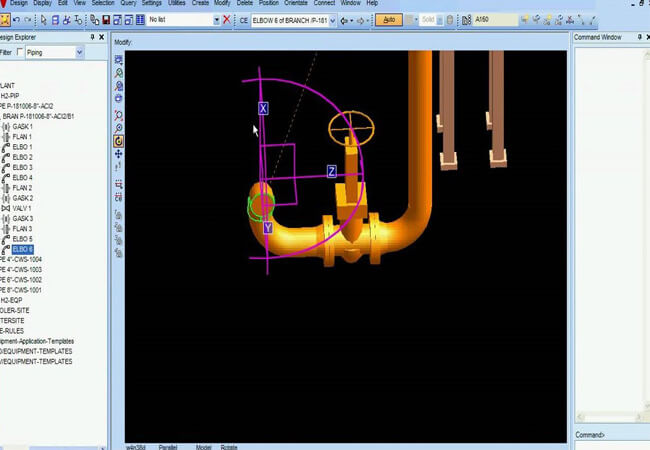Image resolution: width=650 pixels, height=450 pixels.
Task: Click the blue grid list icon
Action: (x=141, y=19)
